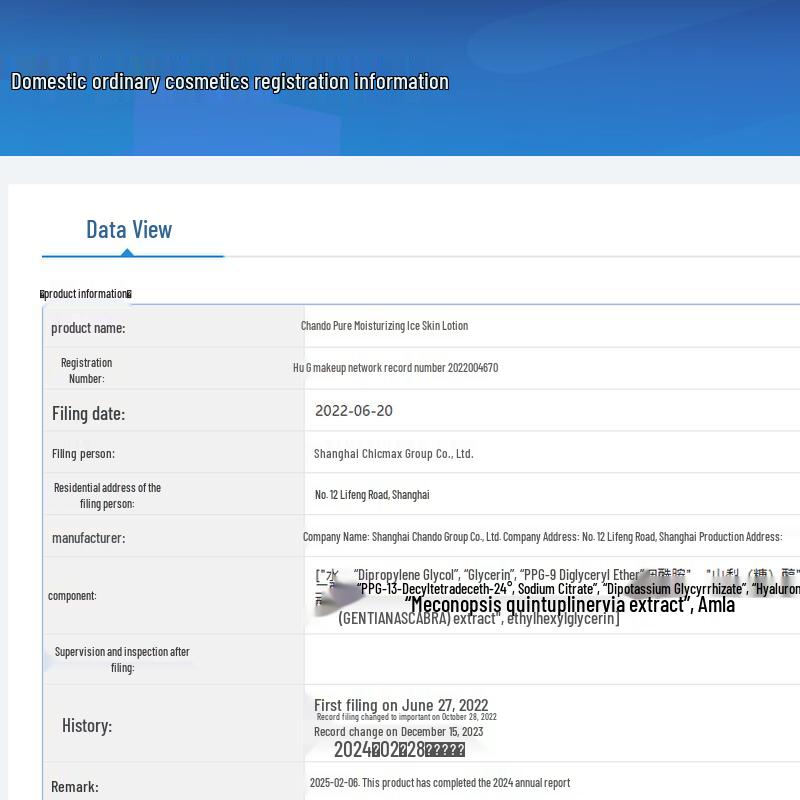
Task: Click the 'manufacturer:' label
Action: click(88, 538)
